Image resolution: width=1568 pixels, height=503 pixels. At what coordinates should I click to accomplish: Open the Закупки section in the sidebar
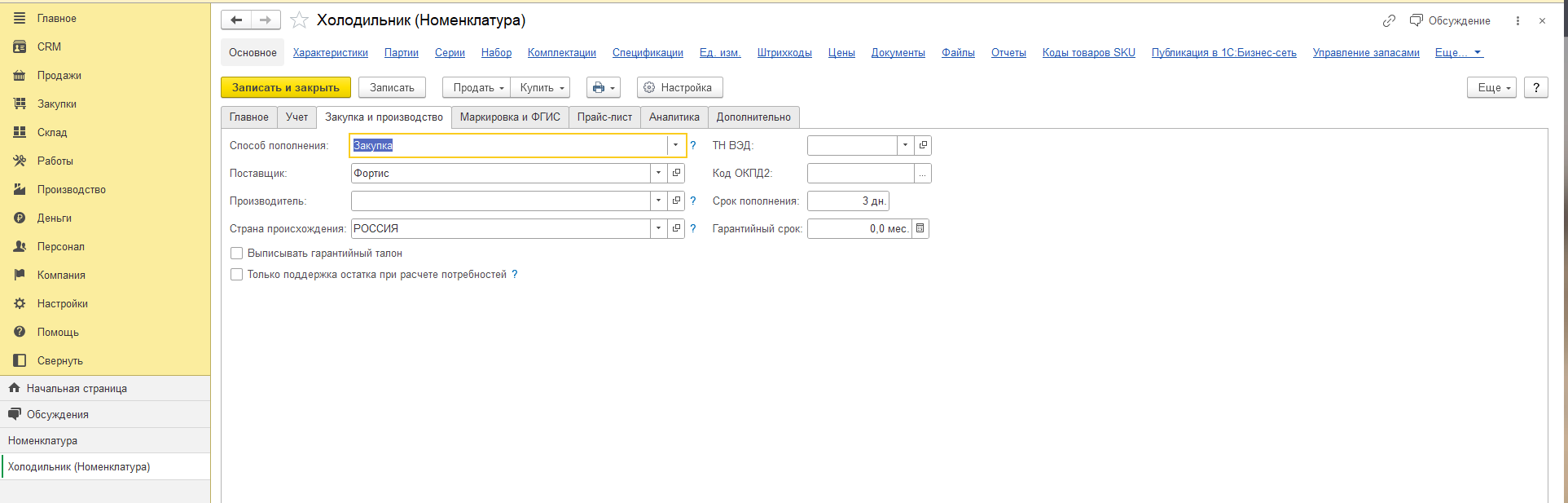click(105, 104)
